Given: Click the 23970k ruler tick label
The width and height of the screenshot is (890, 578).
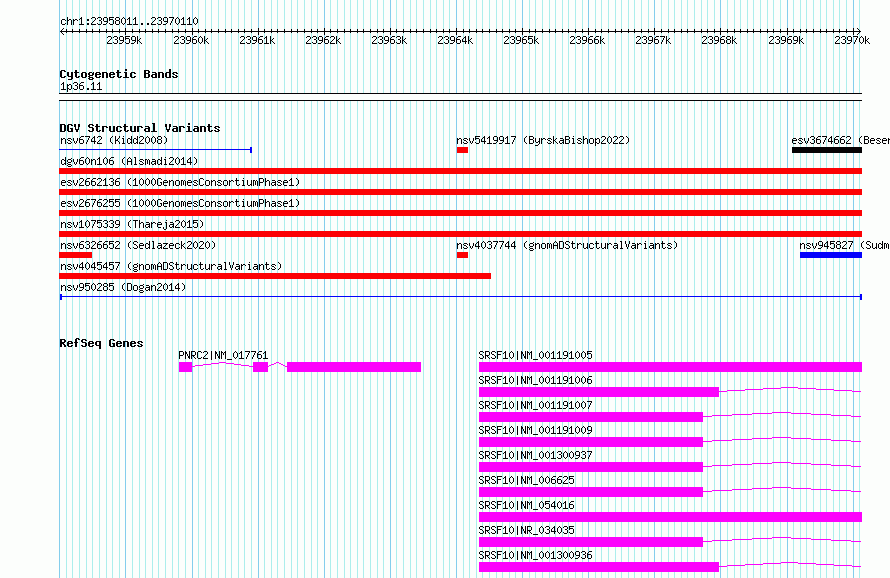Looking at the screenshot, I should (851, 40).
